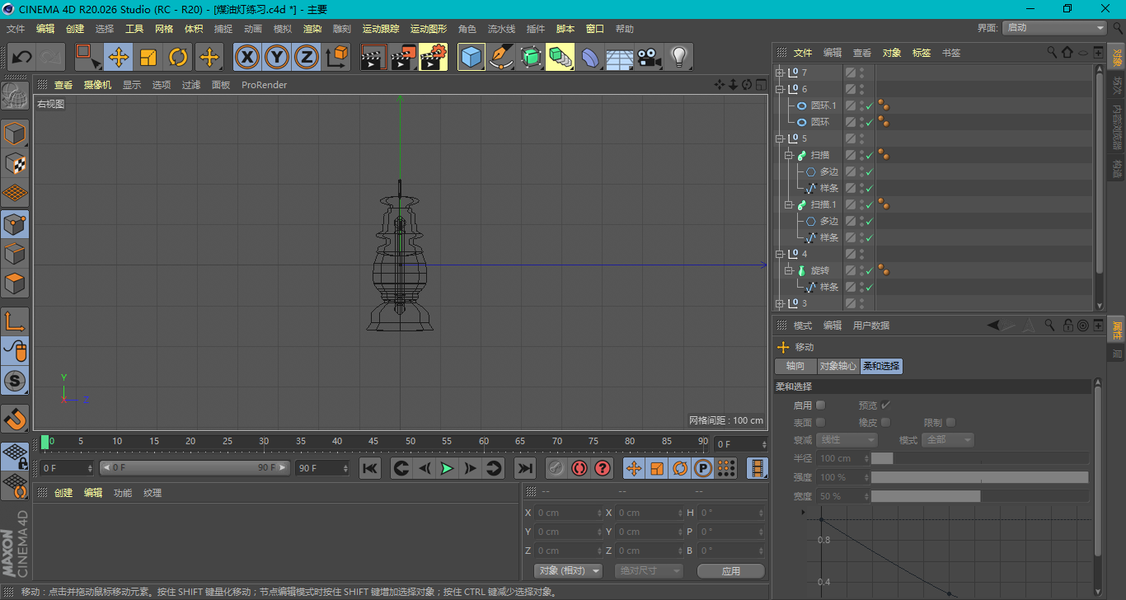The width and height of the screenshot is (1126, 600).
Task: Select the Move tool in top toolbar
Action: coord(118,57)
